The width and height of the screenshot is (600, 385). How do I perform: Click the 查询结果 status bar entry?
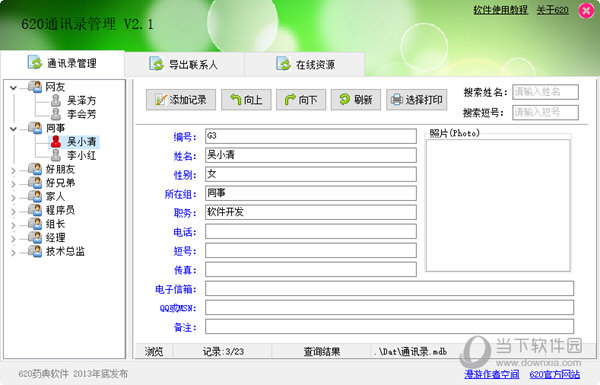321,351
